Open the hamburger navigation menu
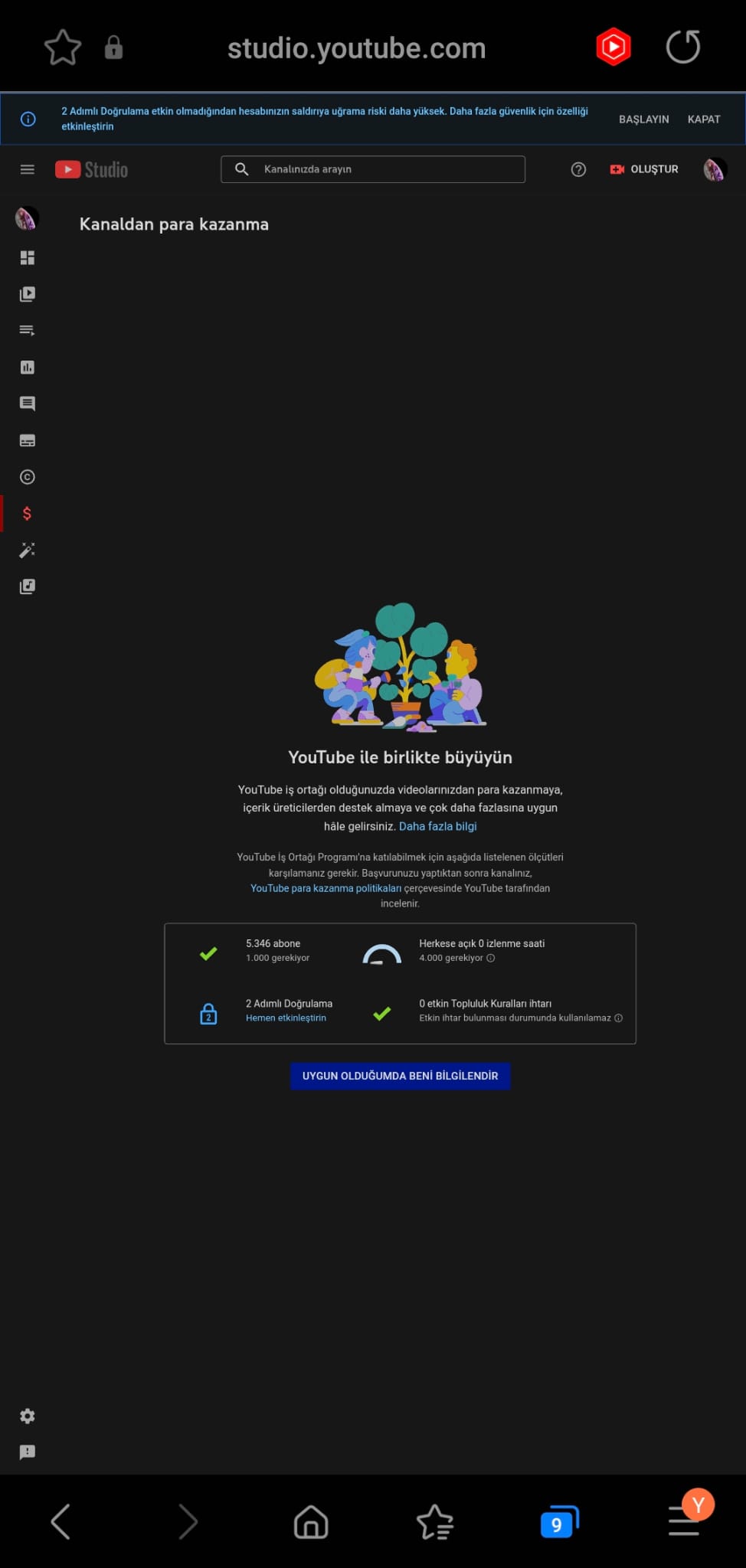 [x=28, y=169]
